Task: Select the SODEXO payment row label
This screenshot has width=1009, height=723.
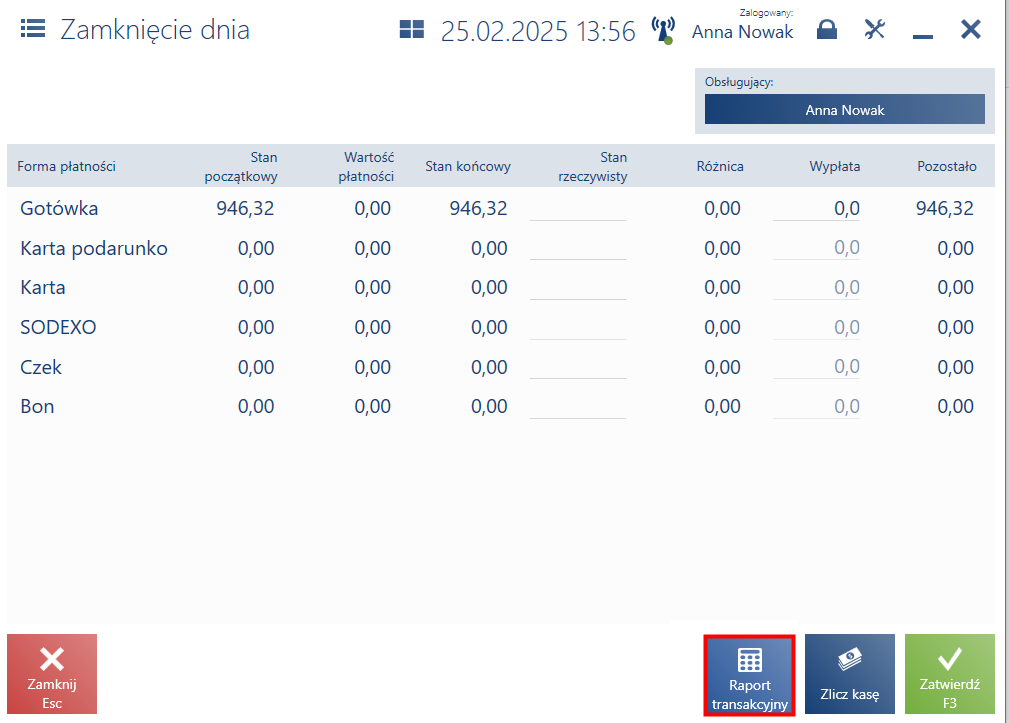Action: coord(58,327)
